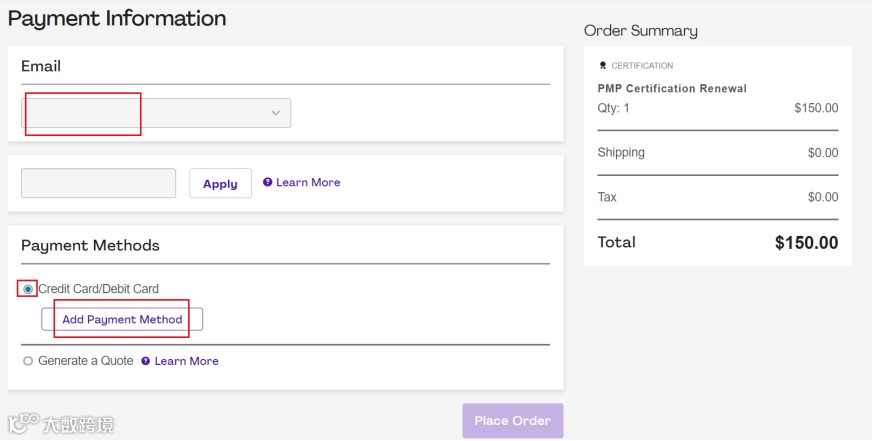Select the Generate a Quote radio button
Image resolution: width=872 pixels, height=441 pixels.
click(x=28, y=361)
